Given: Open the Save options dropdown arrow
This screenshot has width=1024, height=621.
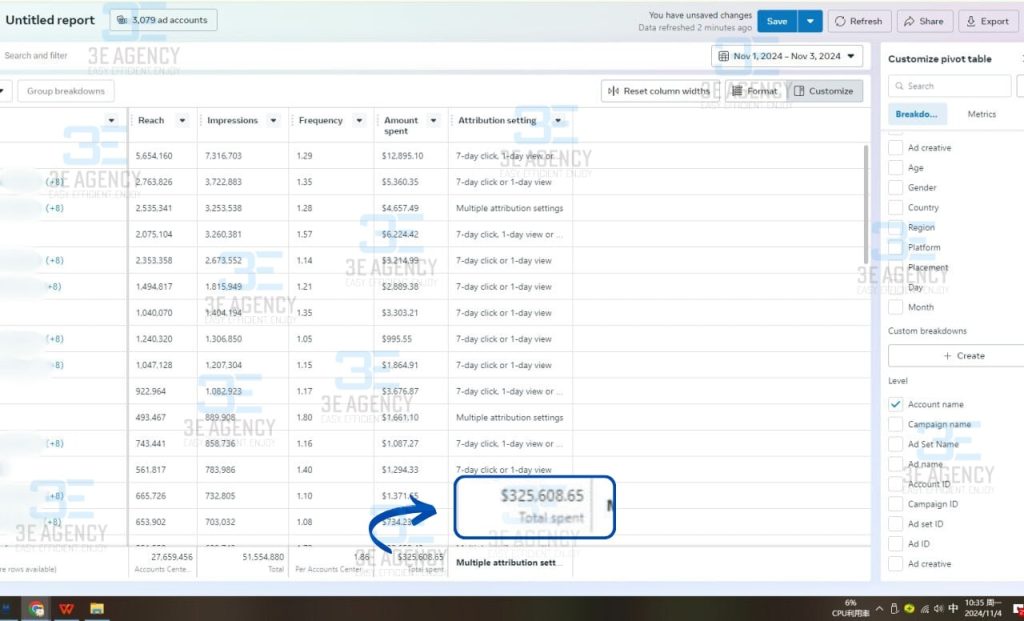Looking at the screenshot, I should tap(810, 21).
